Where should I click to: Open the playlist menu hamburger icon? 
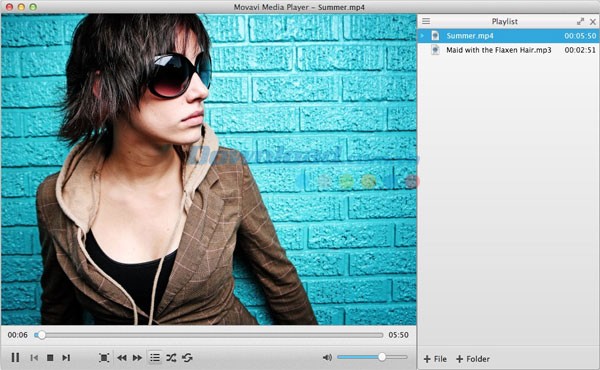click(426, 21)
